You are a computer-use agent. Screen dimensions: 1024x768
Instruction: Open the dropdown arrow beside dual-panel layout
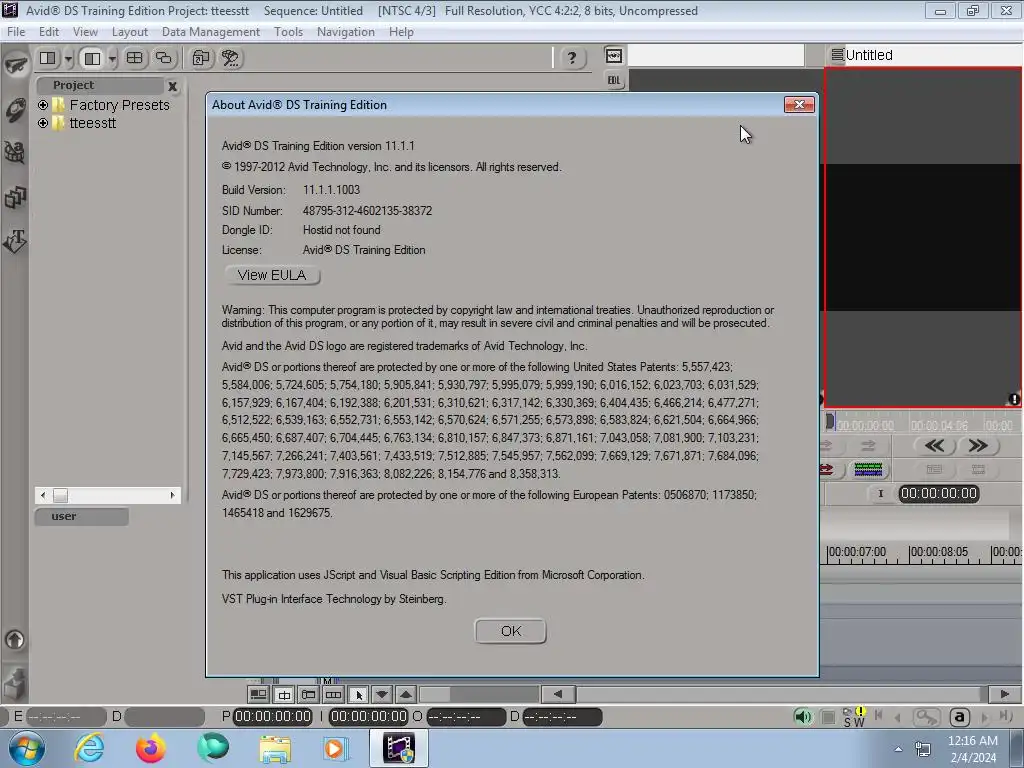(x=112, y=59)
